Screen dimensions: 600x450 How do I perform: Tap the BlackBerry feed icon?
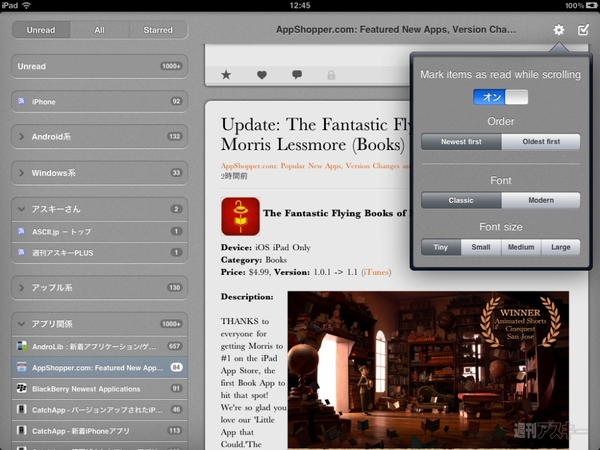pos(22,388)
